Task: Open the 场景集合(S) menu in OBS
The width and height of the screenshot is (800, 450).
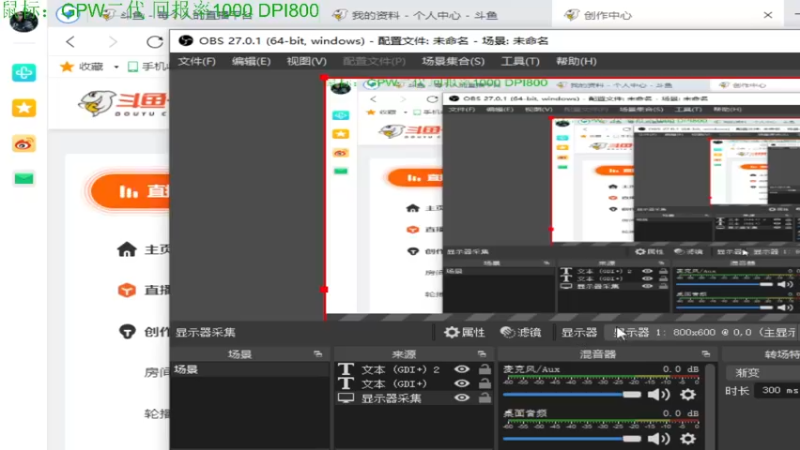Action: point(453,61)
